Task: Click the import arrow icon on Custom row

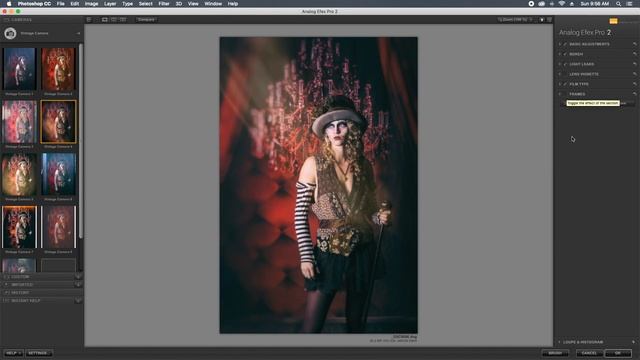Action: [x=78, y=277]
